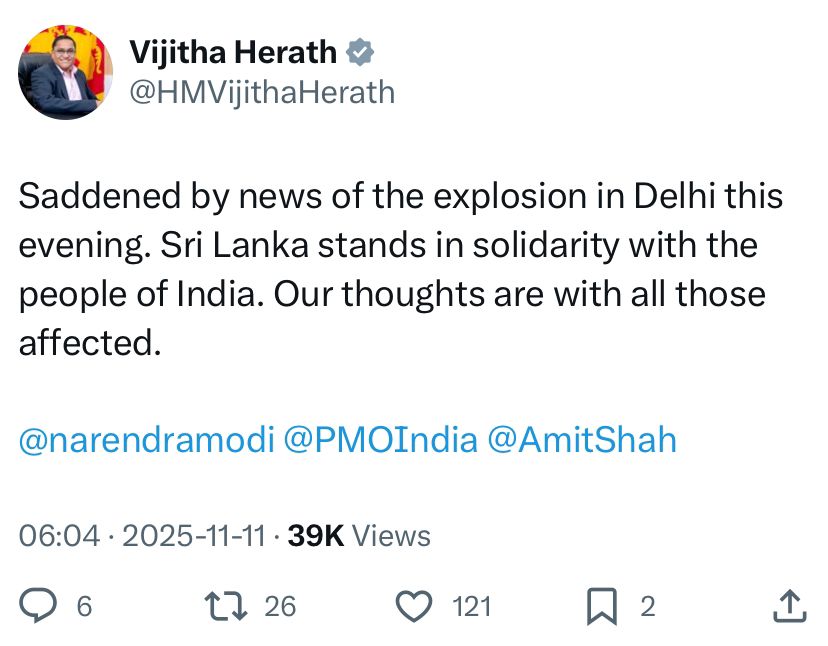828x646 pixels.
Task: Visit the @PMOIndia mentioned account
Action: pos(381,440)
